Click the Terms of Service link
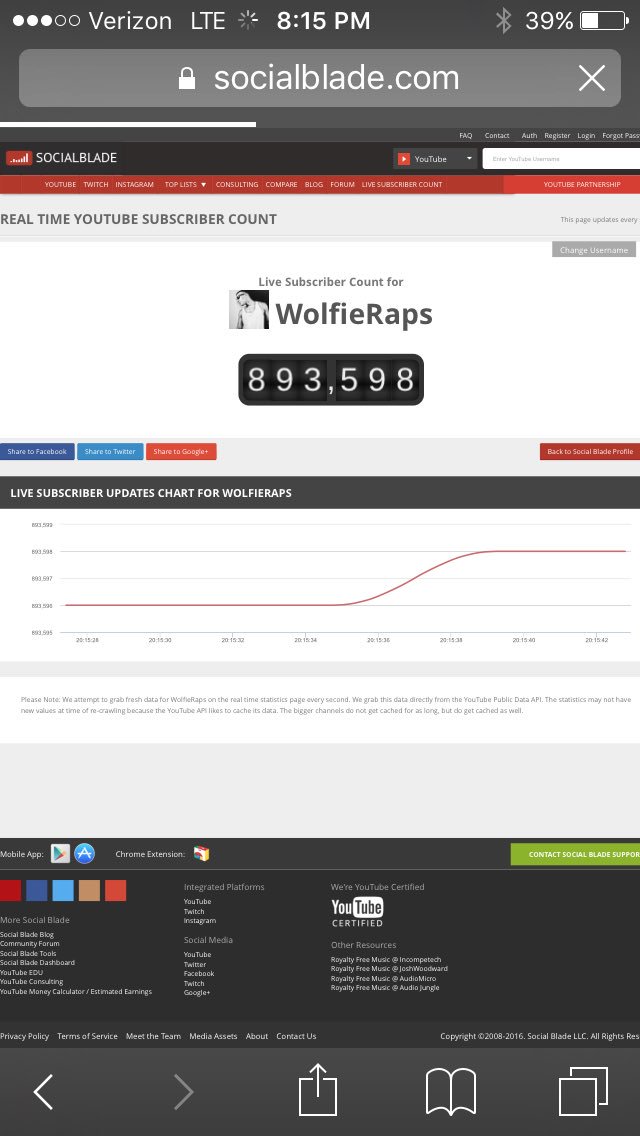 87,1036
